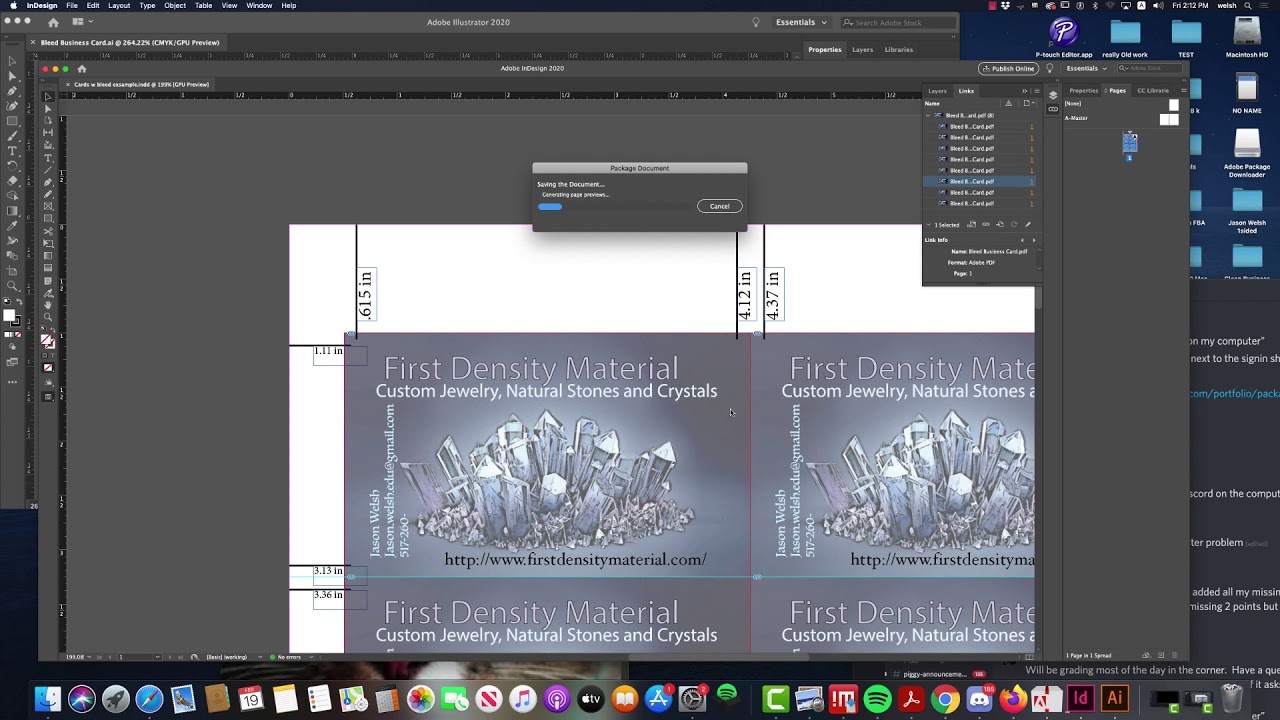Screen dimensions: 1280x720
Task: Click the Search Adobe Stock field in Illustrator
Action: tap(896, 22)
